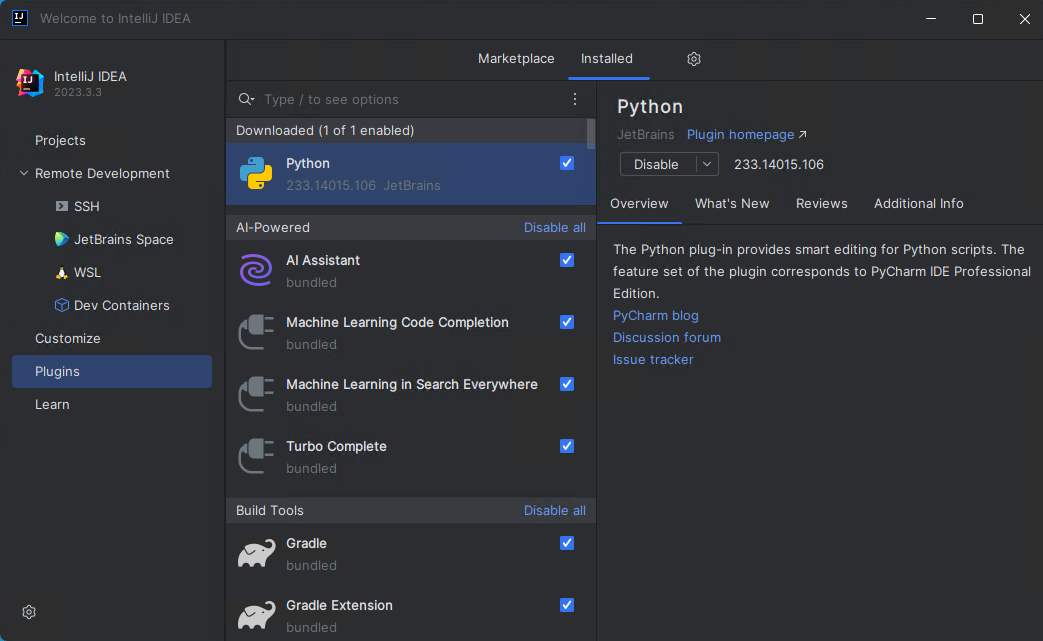Click Disable all for AI-Powered plugins
1043x641 pixels.
pos(554,227)
